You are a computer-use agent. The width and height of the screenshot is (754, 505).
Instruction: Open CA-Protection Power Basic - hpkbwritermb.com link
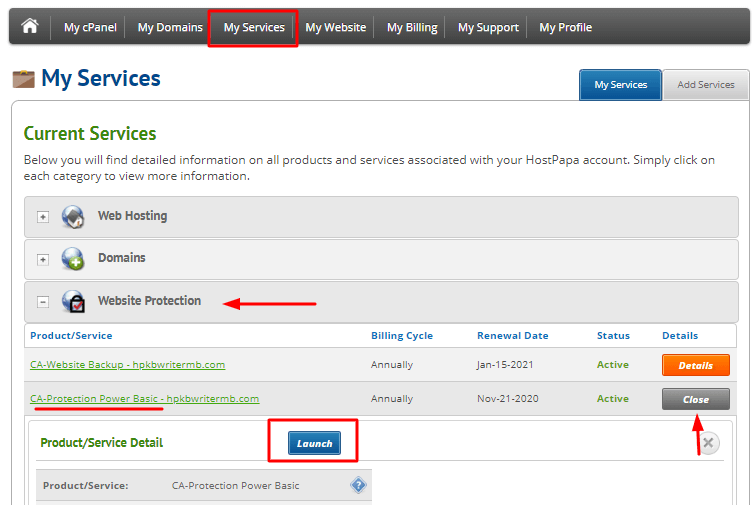[x=144, y=399]
